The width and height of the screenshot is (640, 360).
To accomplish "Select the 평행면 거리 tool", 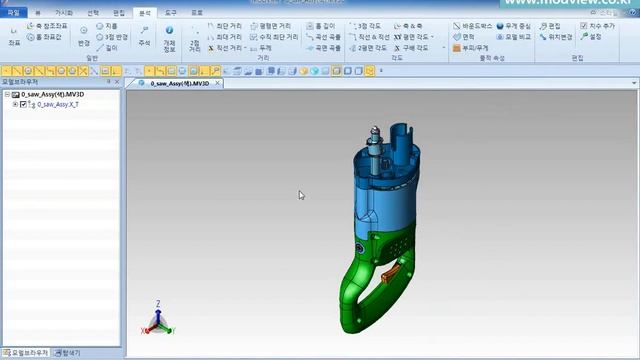I will (271, 26).
